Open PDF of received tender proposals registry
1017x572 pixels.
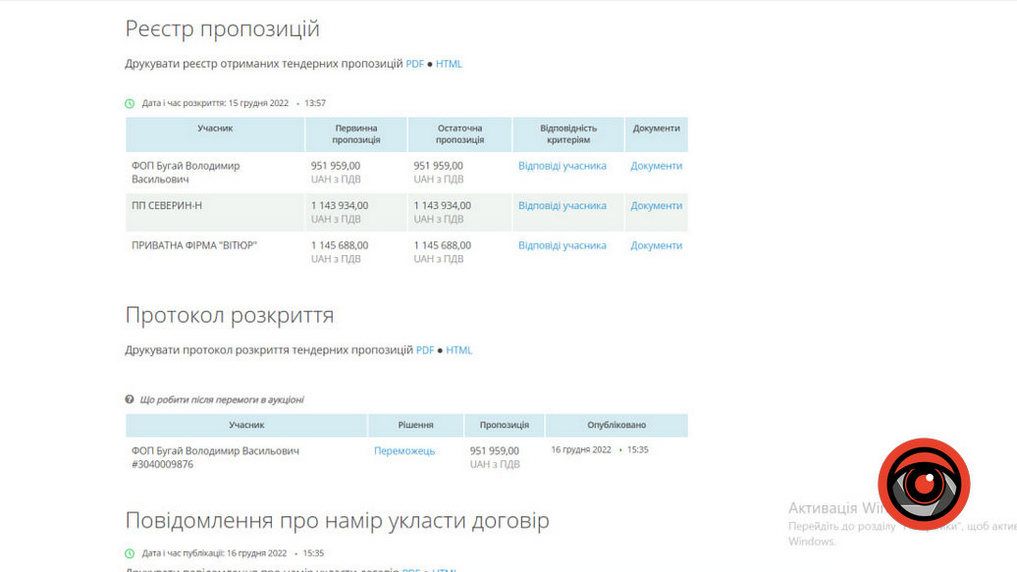(x=414, y=64)
